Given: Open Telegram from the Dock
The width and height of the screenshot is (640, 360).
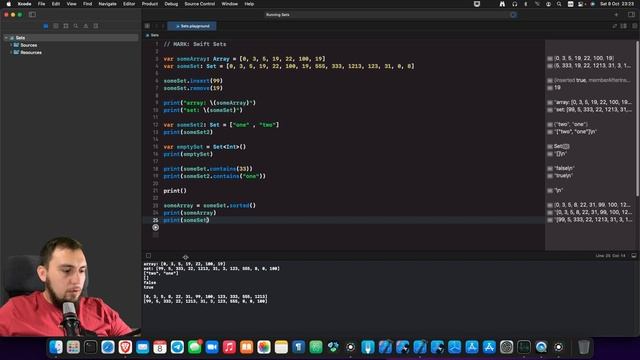Looking at the screenshot, I should [x=178, y=347].
